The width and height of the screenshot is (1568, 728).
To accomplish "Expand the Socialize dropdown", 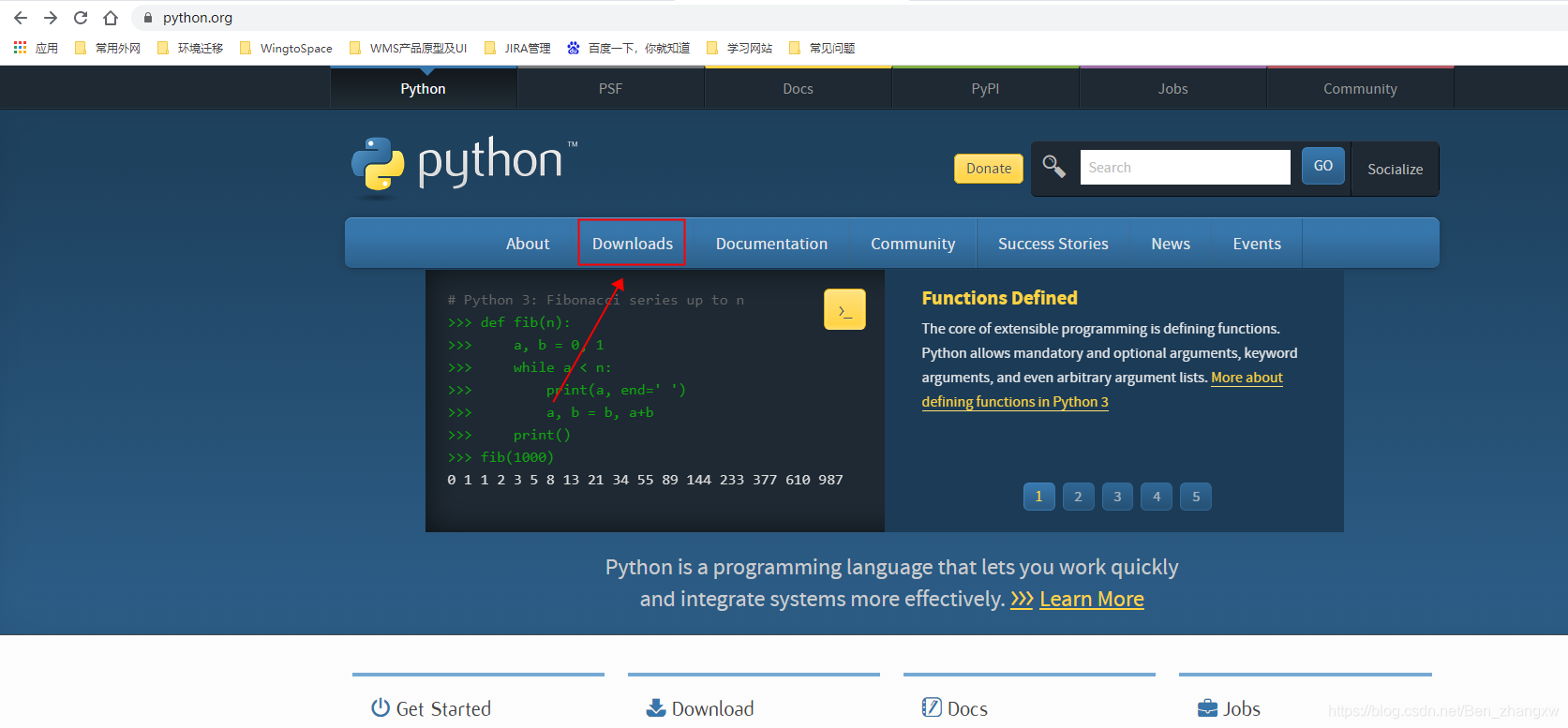I will [x=1396, y=169].
